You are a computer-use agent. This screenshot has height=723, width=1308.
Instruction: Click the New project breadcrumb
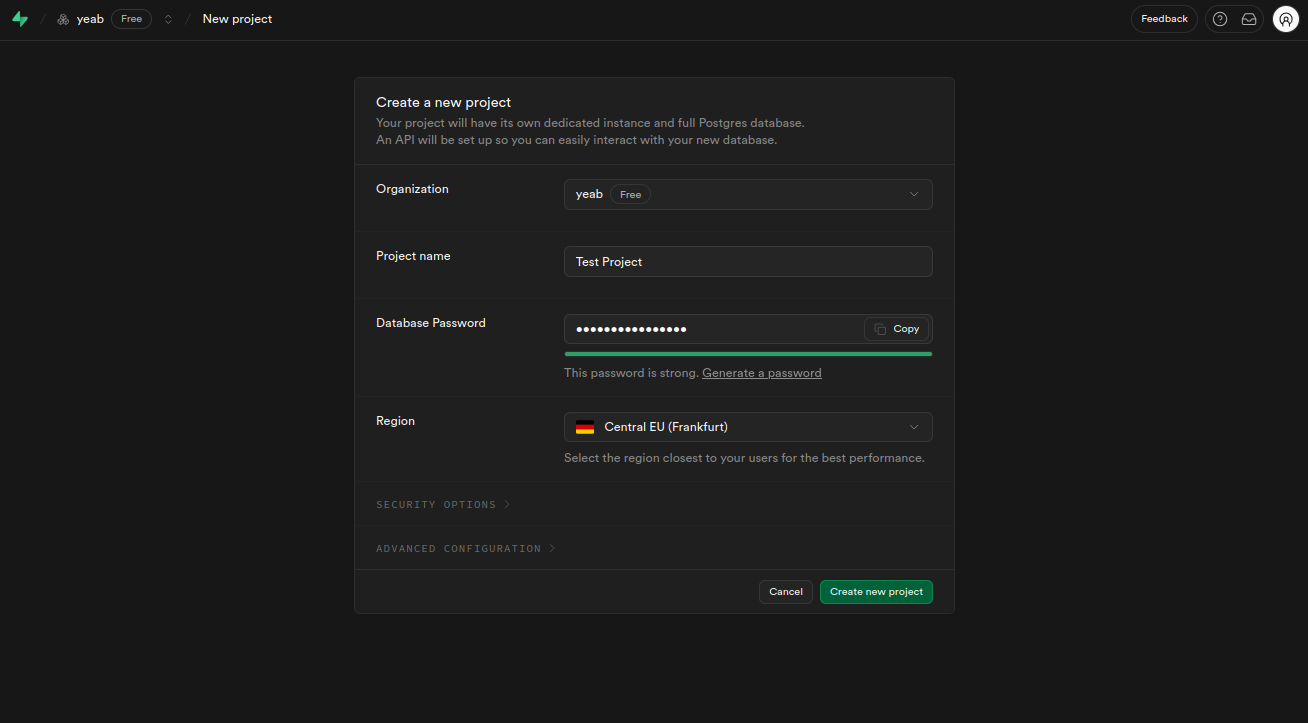pyautogui.click(x=237, y=19)
